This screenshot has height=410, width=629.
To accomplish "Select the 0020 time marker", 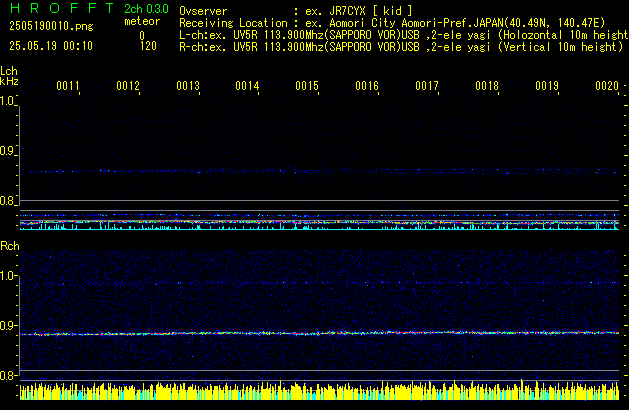I will (x=607, y=86).
